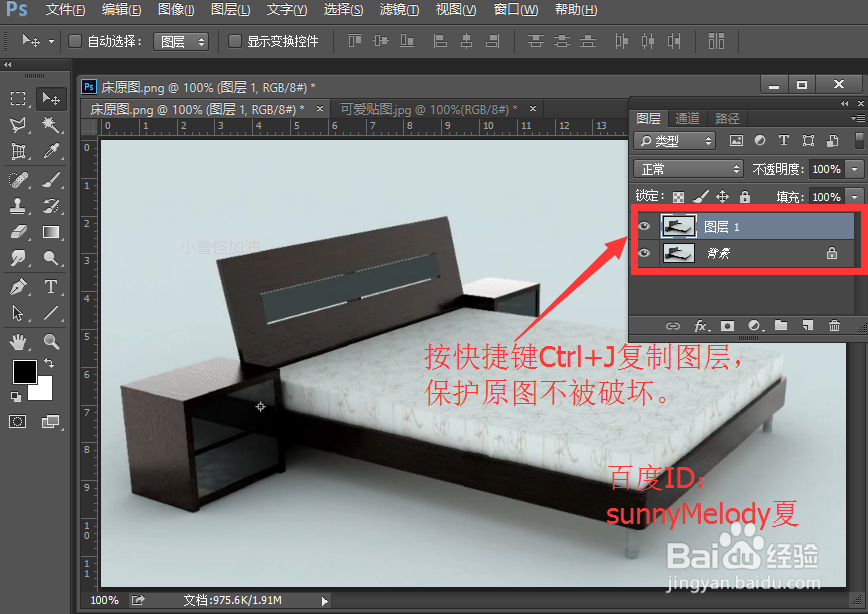Delete the layer with the trash icon

point(834,326)
